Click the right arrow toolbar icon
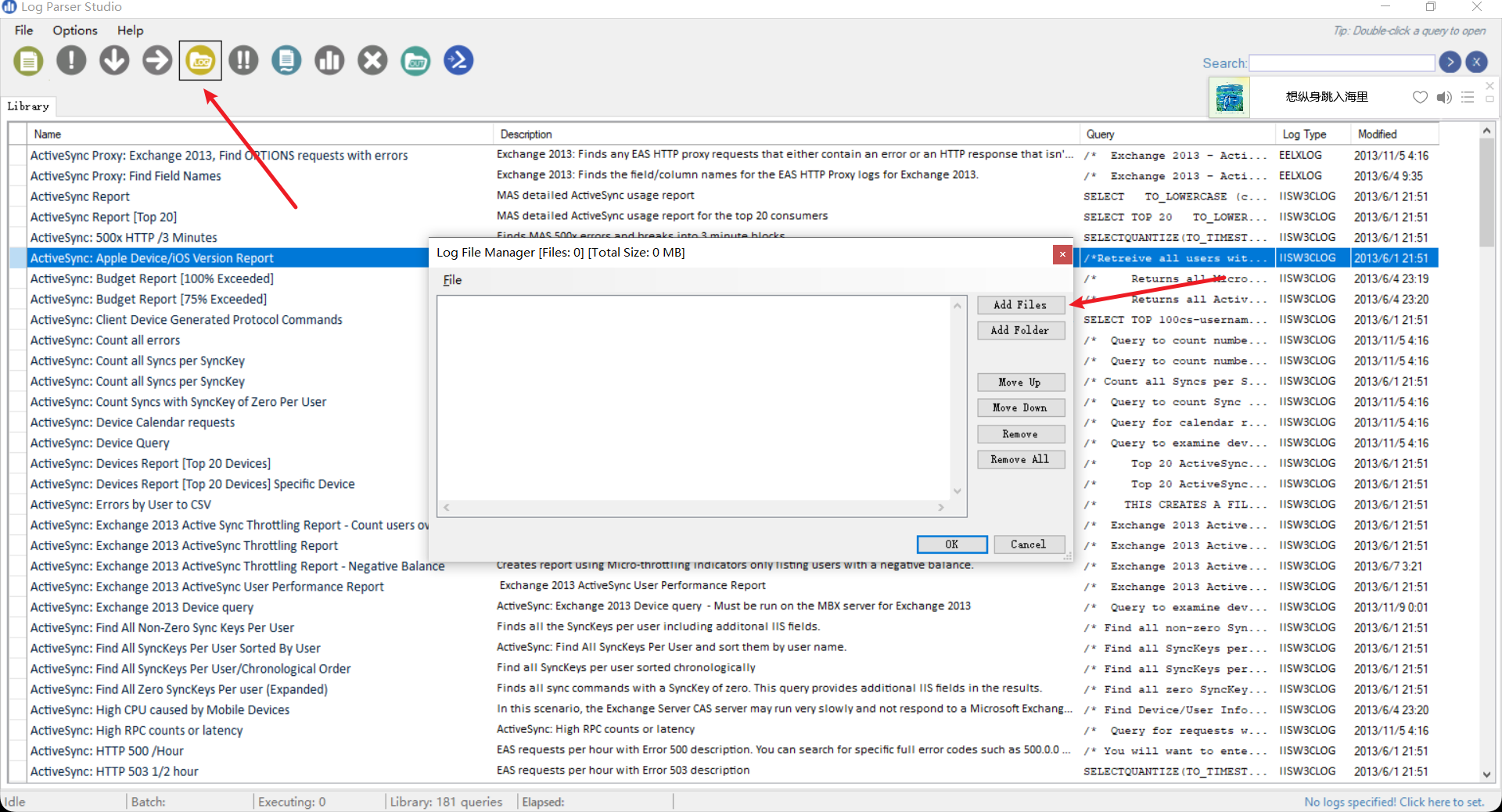 [157, 60]
